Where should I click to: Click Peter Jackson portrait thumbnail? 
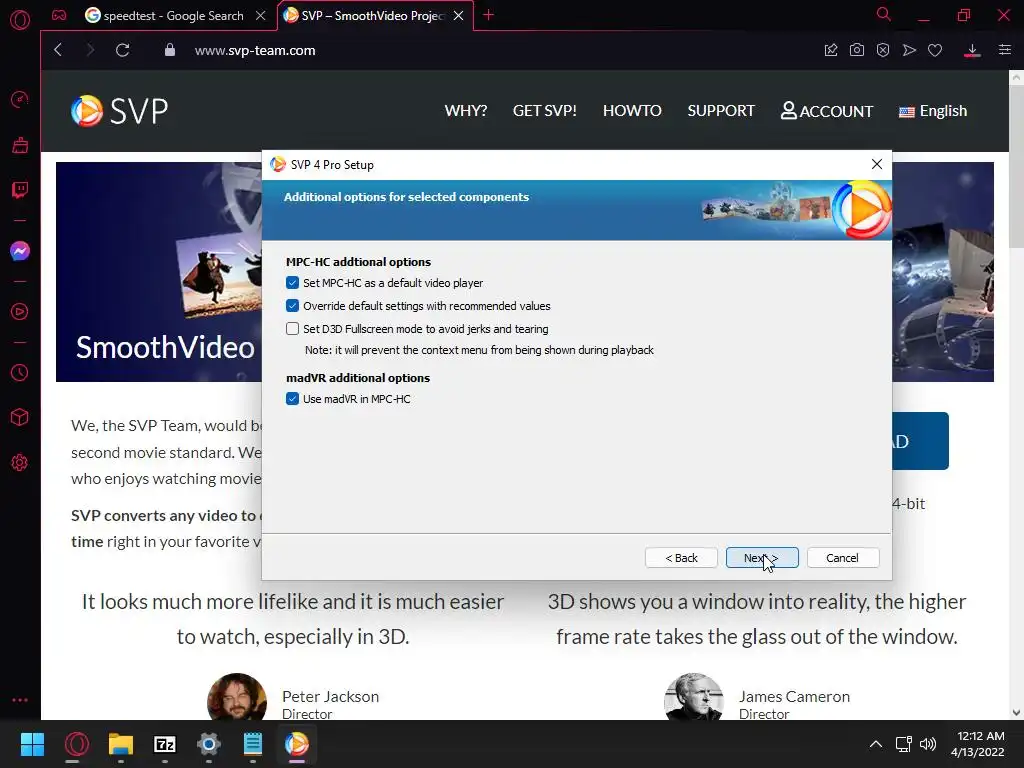pos(236,697)
